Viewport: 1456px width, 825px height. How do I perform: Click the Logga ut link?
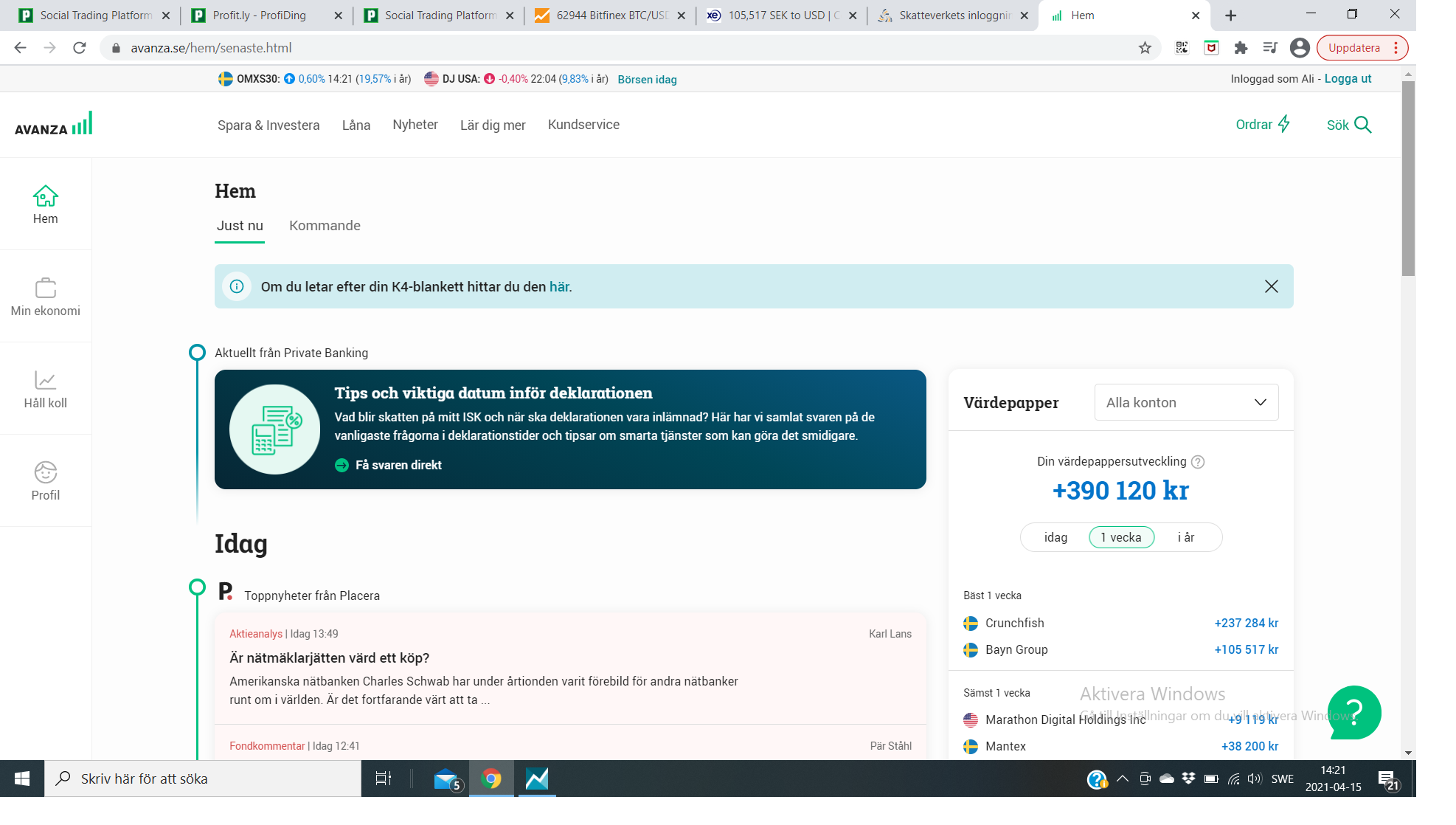pos(1348,79)
